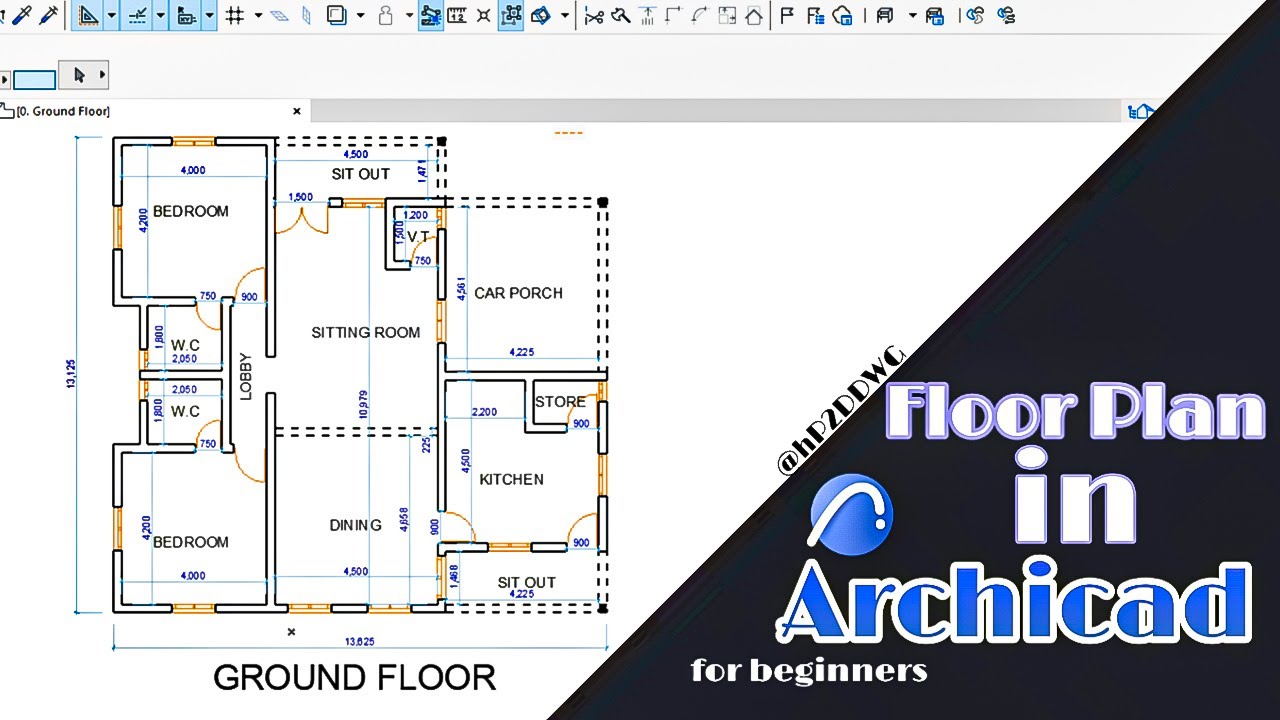Image resolution: width=1280 pixels, height=720 pixels.
Task: Click the vertical editing plane icon
Action: click(305, 15)
